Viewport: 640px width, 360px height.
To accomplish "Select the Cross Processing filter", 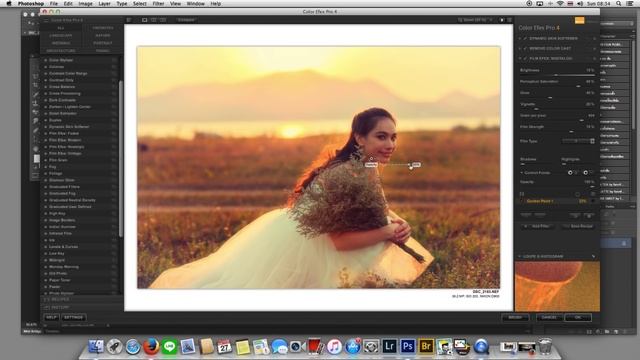I will tap(65, 93).
